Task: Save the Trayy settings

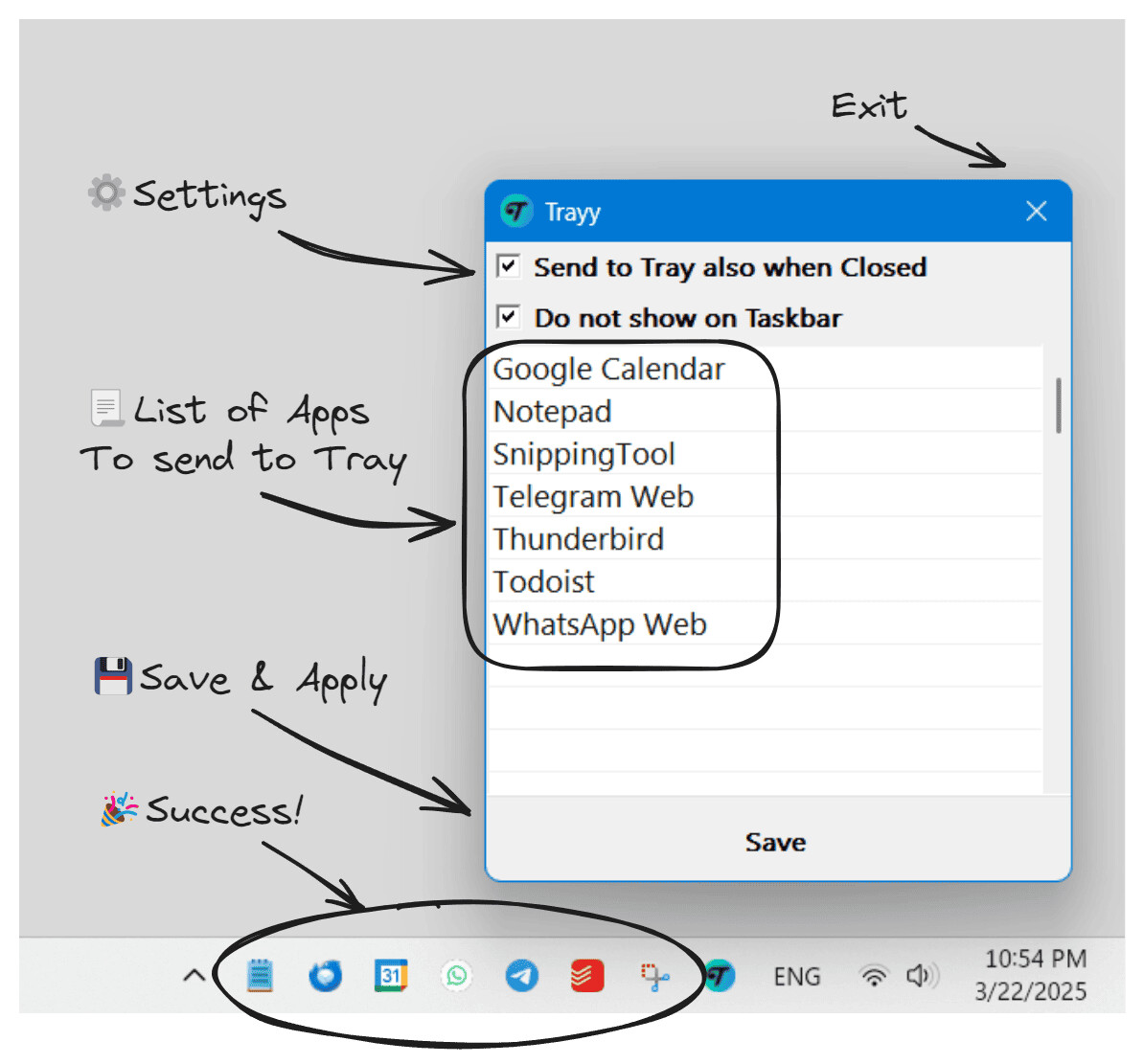Action: point(776,843)
